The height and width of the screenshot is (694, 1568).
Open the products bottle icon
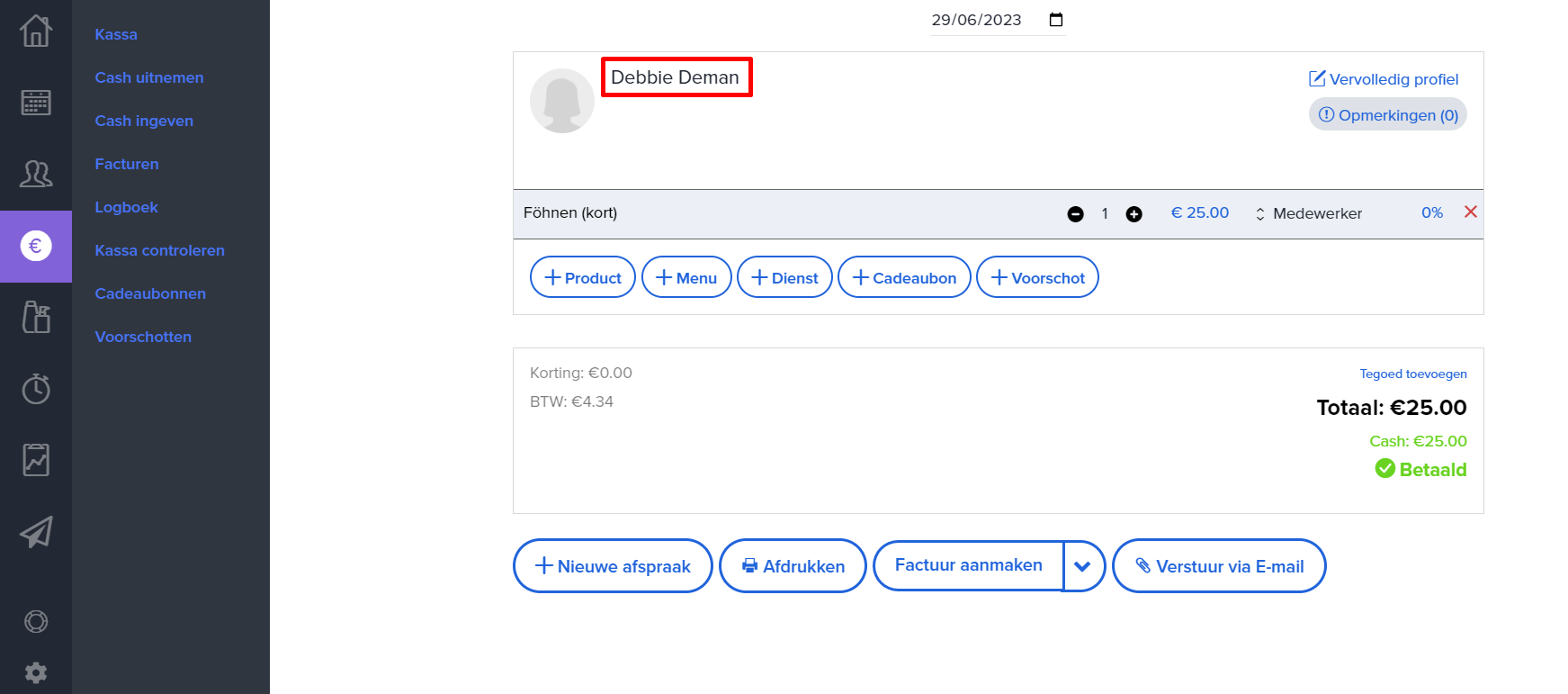(36, 317)
